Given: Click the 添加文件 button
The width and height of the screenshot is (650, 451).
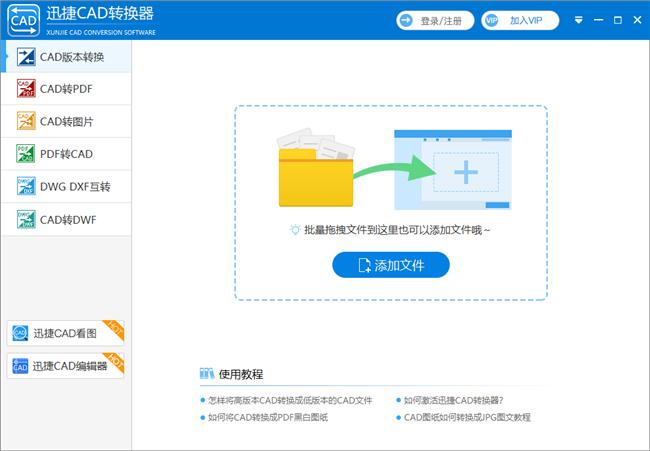Looking at the screenshot, I should [x=391, y=265].
